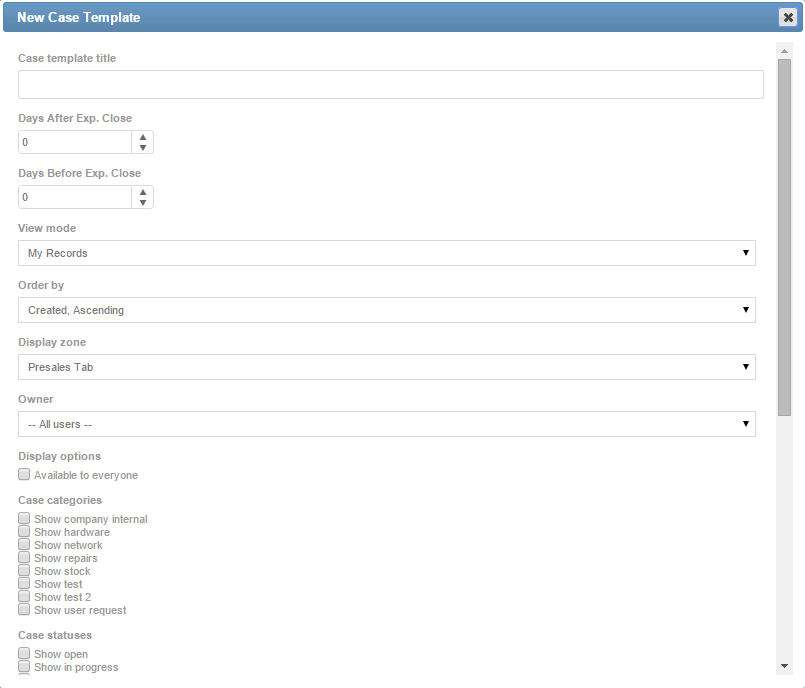This screenshot has width=805, height=688.
Task: Click the Case template title field
Action: click(391, 85)
